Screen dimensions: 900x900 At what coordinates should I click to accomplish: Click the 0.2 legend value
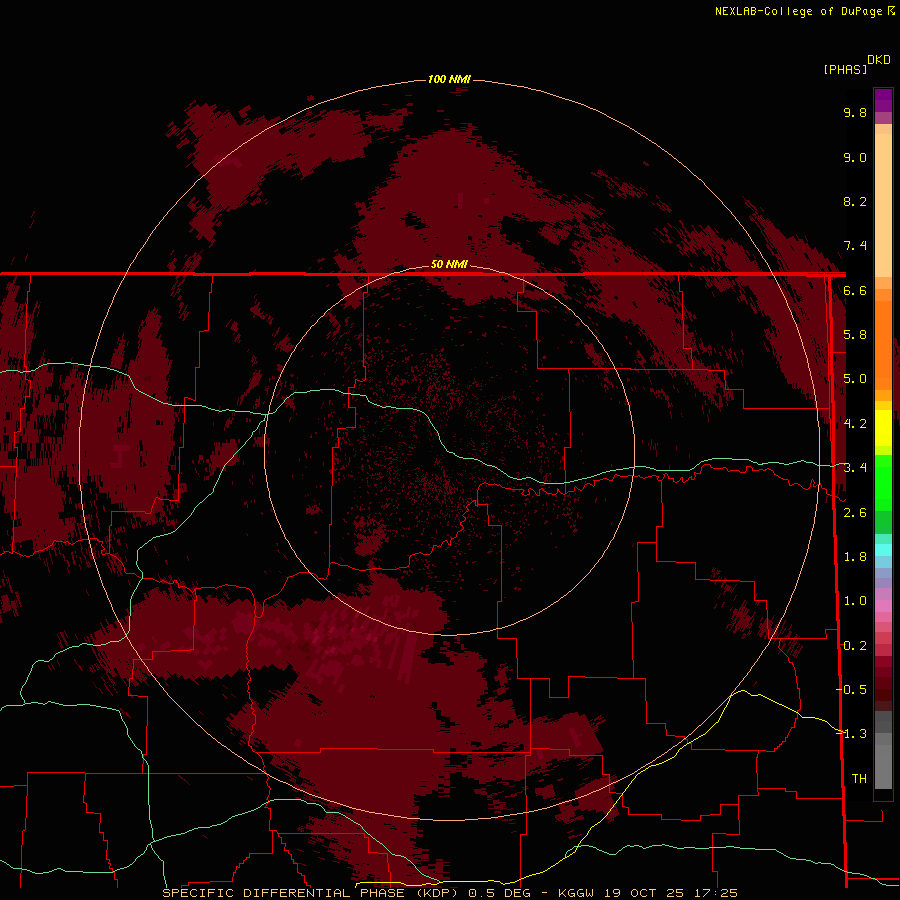pos(855,646)
